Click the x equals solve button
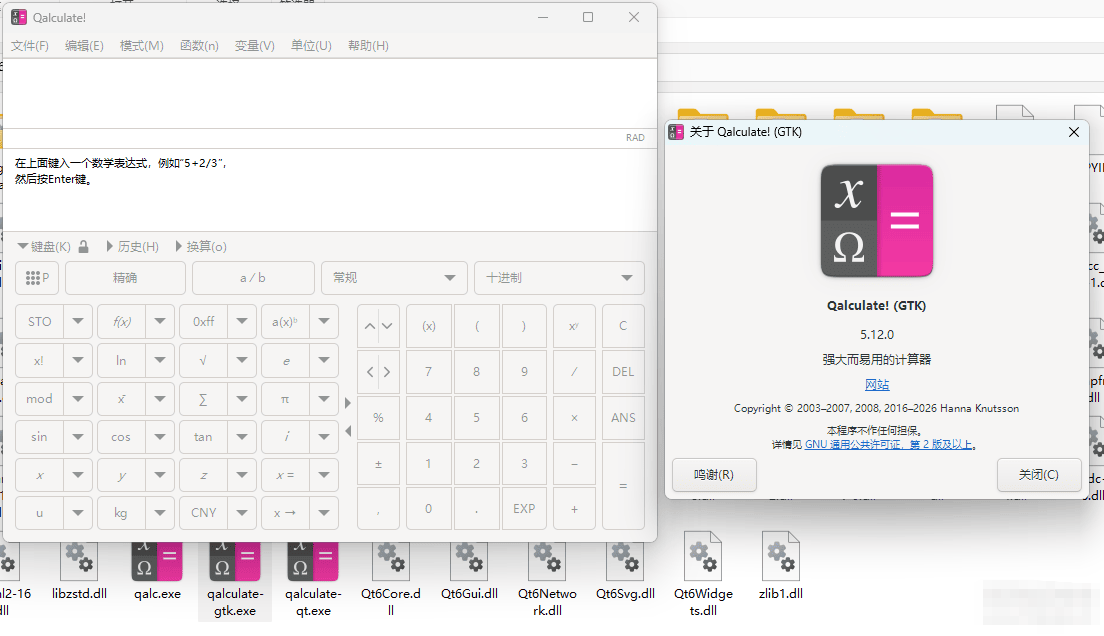 pyautogui.click(x=285, y=475)
